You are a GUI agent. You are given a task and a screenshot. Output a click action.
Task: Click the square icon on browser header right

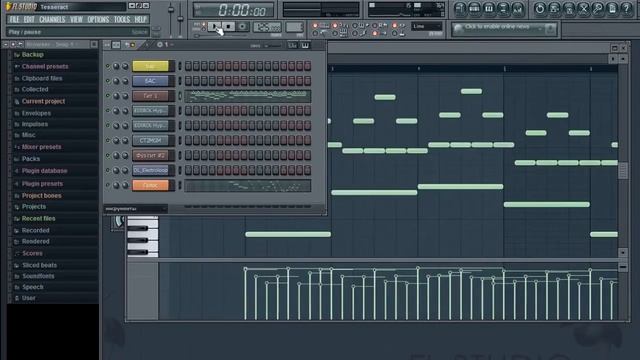pyautogui.click(x=94, y=44)
